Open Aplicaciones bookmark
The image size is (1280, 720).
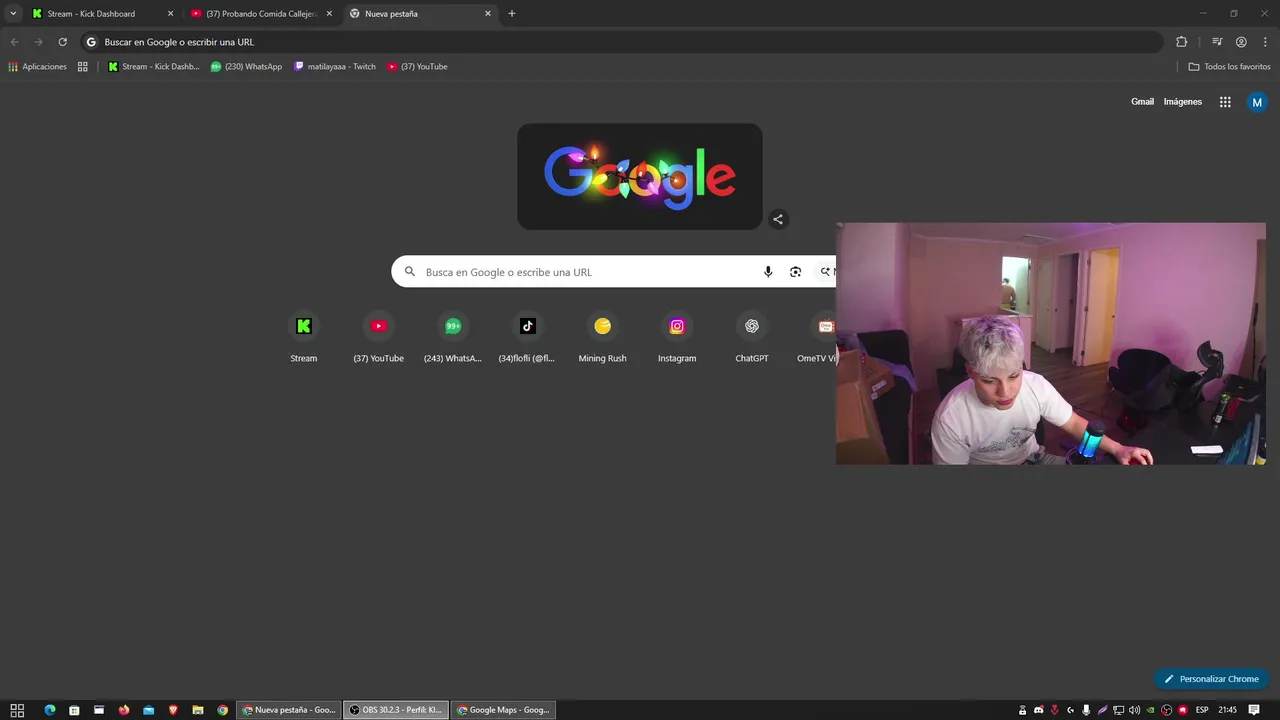37,67
